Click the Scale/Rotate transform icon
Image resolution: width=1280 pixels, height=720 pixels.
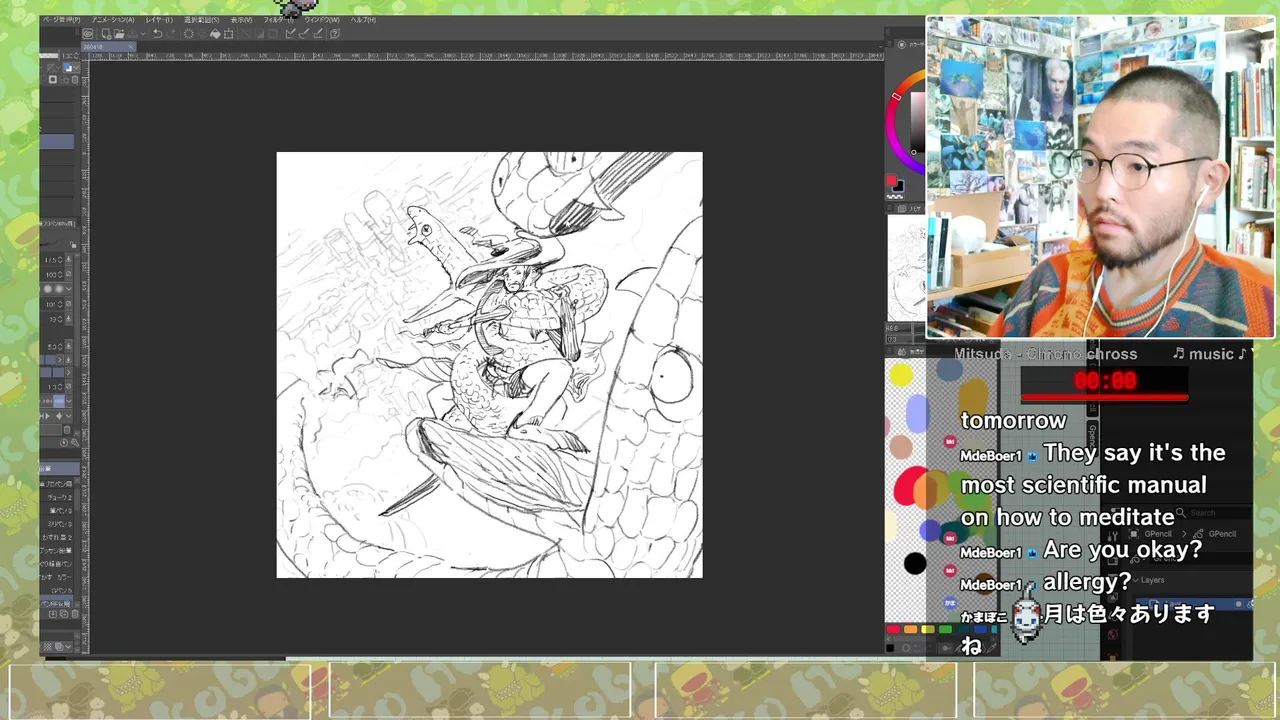point(228,34)
